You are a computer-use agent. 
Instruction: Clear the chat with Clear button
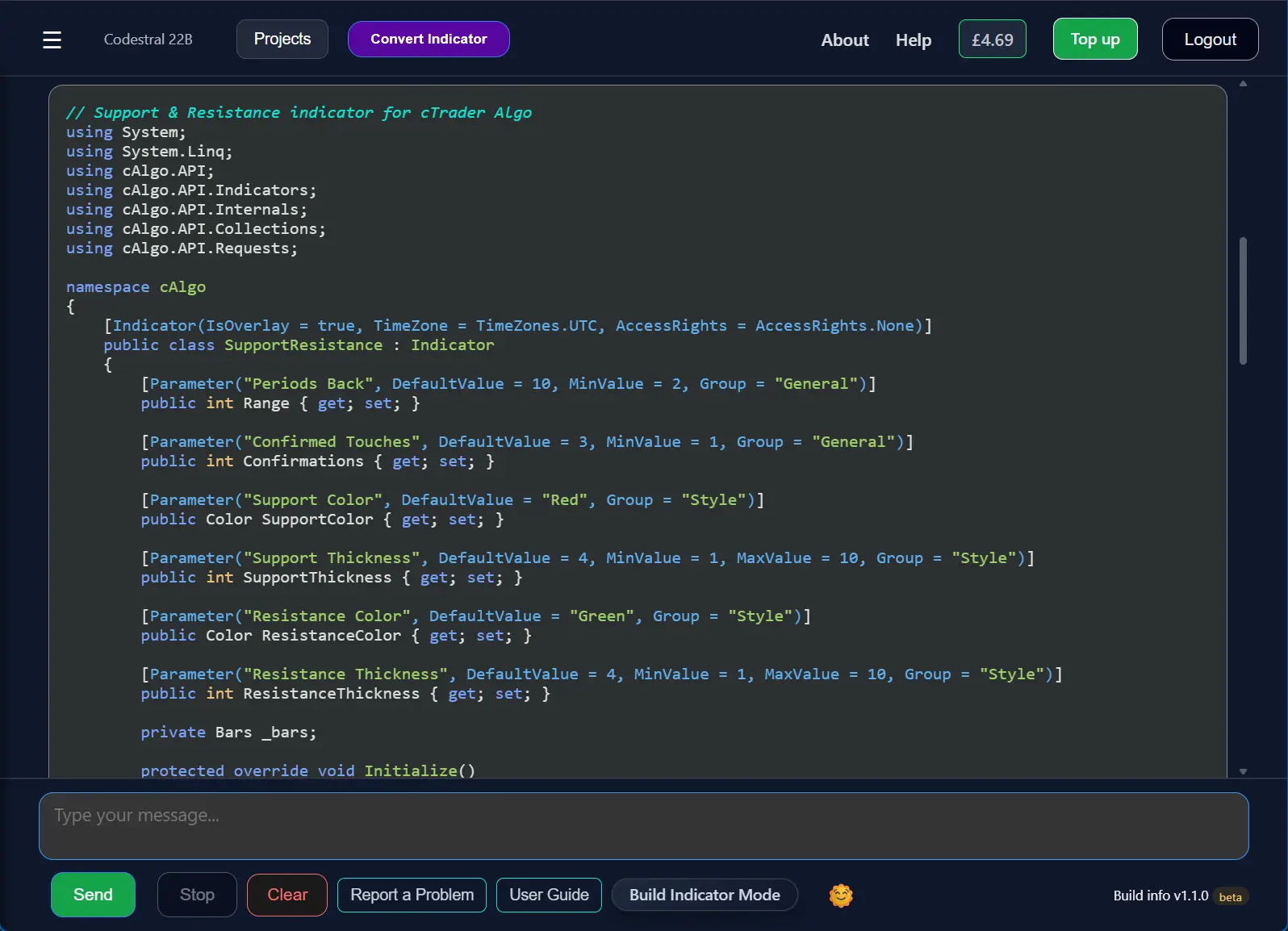[x=286, y=895]
